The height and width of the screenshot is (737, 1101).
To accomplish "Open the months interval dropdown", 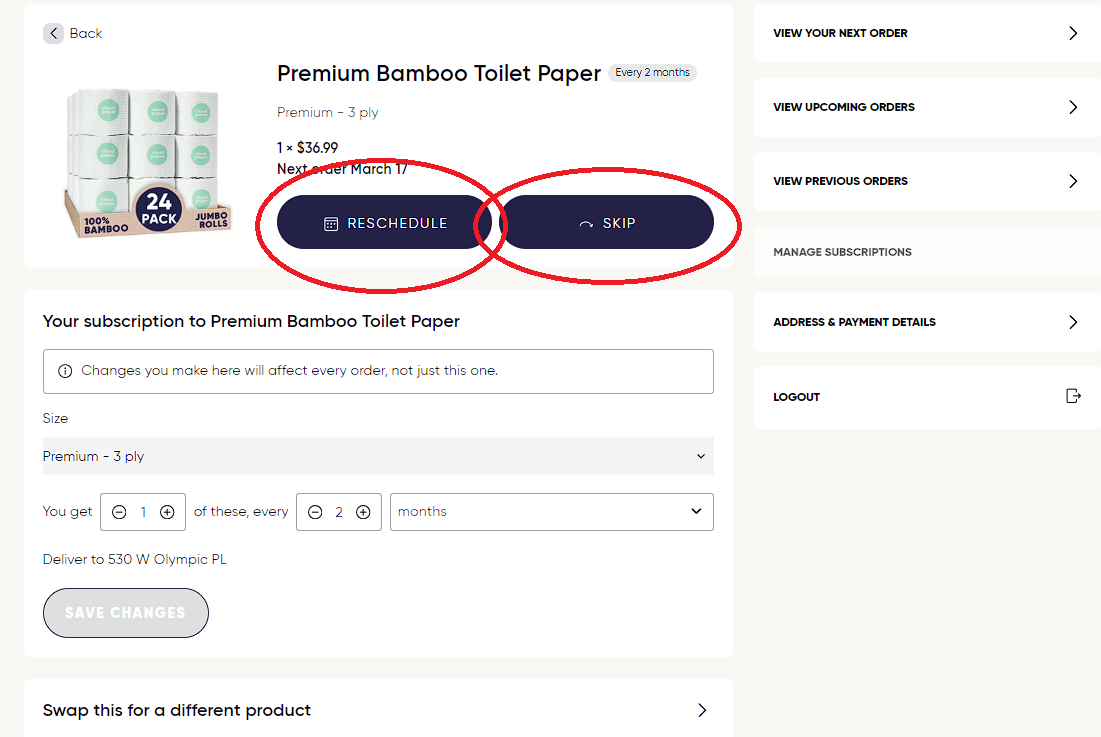I will pyautogui.click(x=551, y=512).
